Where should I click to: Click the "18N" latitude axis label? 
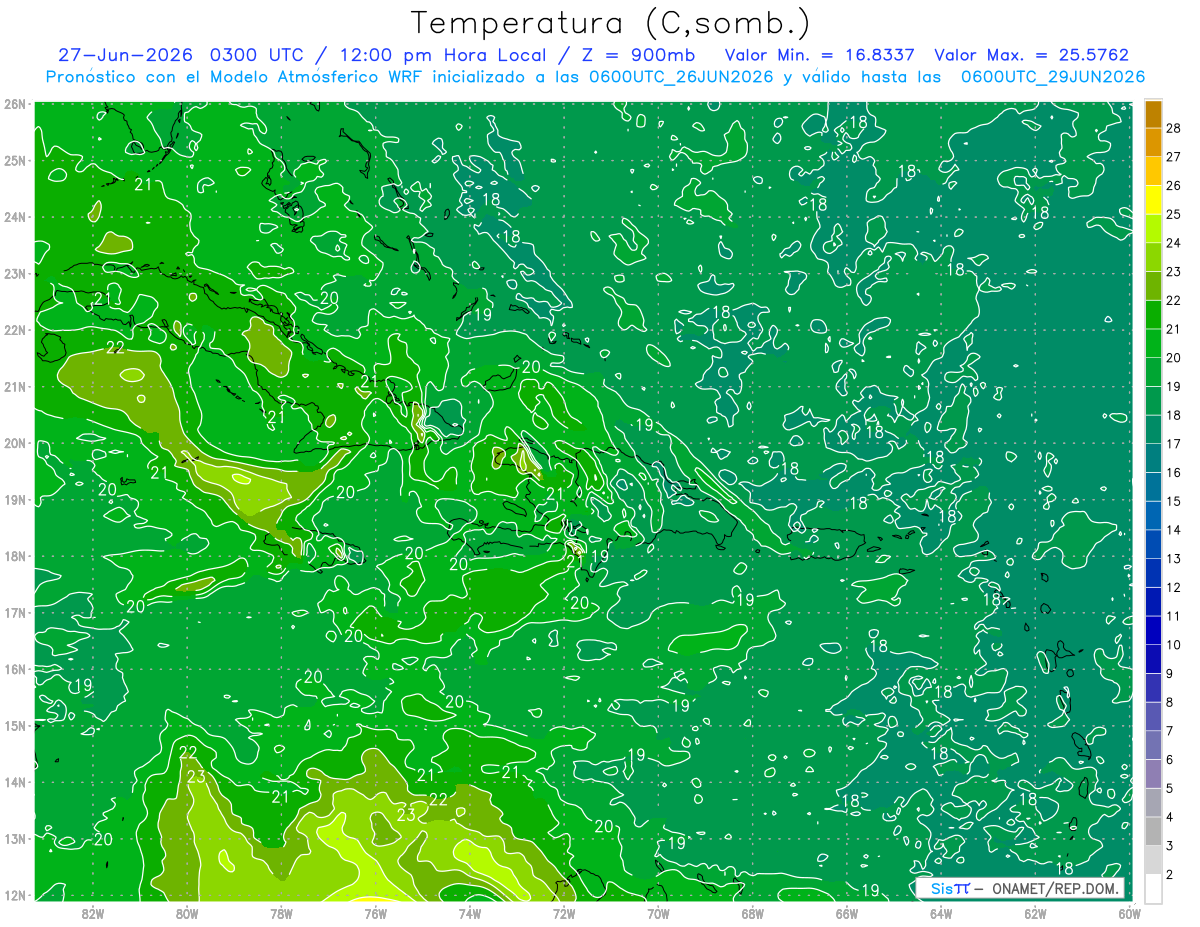(x=14, y=556)
